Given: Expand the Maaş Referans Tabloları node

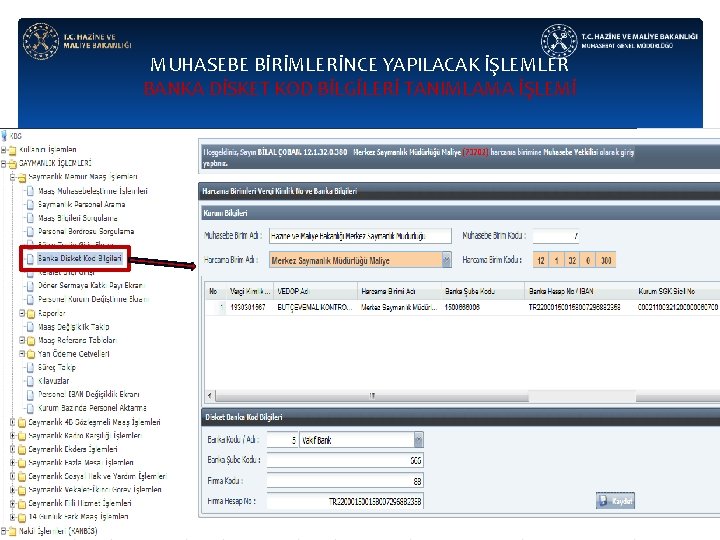Looking at the screenshot, I should point(22,340).
